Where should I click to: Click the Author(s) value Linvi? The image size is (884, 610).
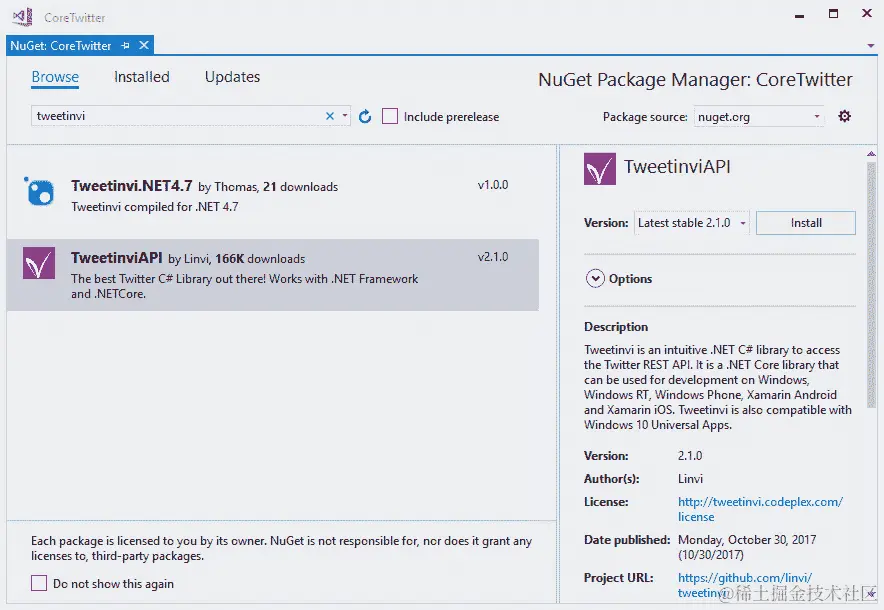pos(690,479)
